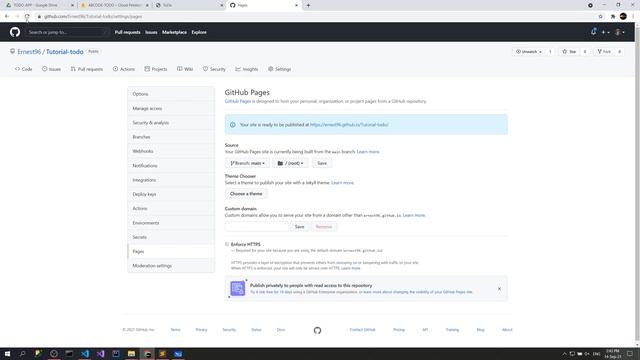The height and width of the screenshot is (360, 640).
Task: Star the repository
Action: tap(569, 52)
